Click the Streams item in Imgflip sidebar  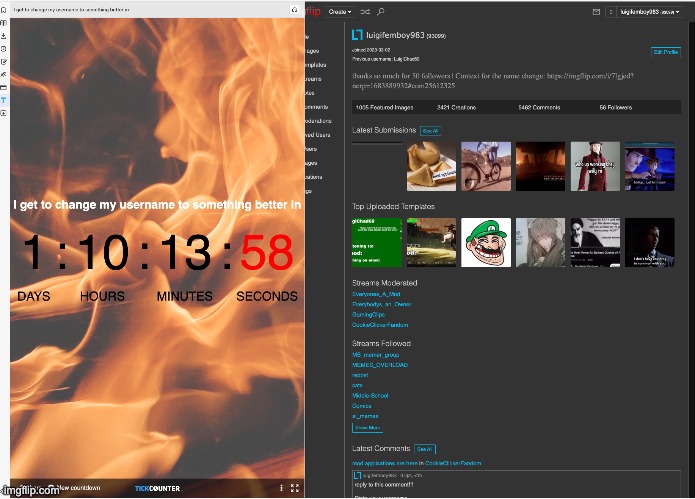[313, 79]
